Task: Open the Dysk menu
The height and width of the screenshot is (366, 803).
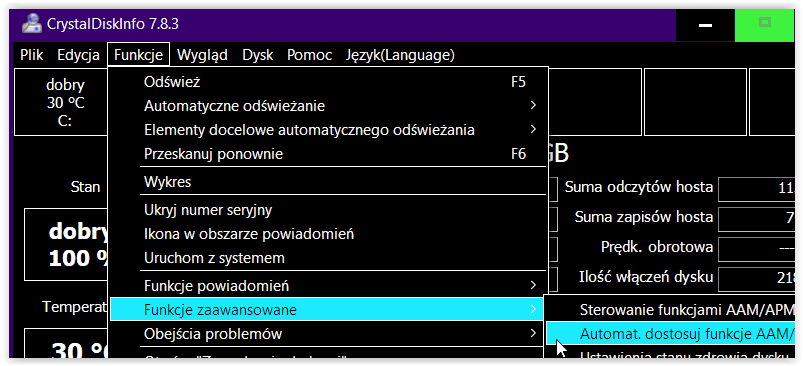Action: [x=258, y=55]
